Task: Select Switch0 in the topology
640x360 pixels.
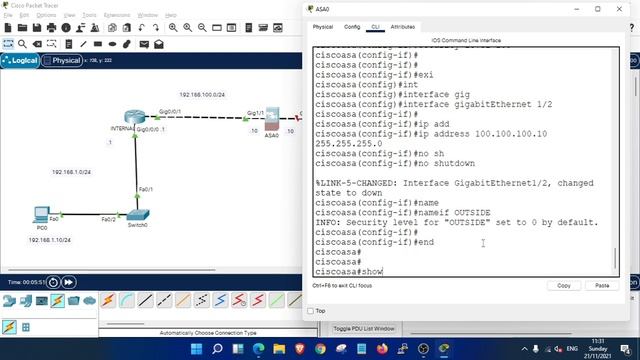Action: pyautogui.click(x=138, y=215)
